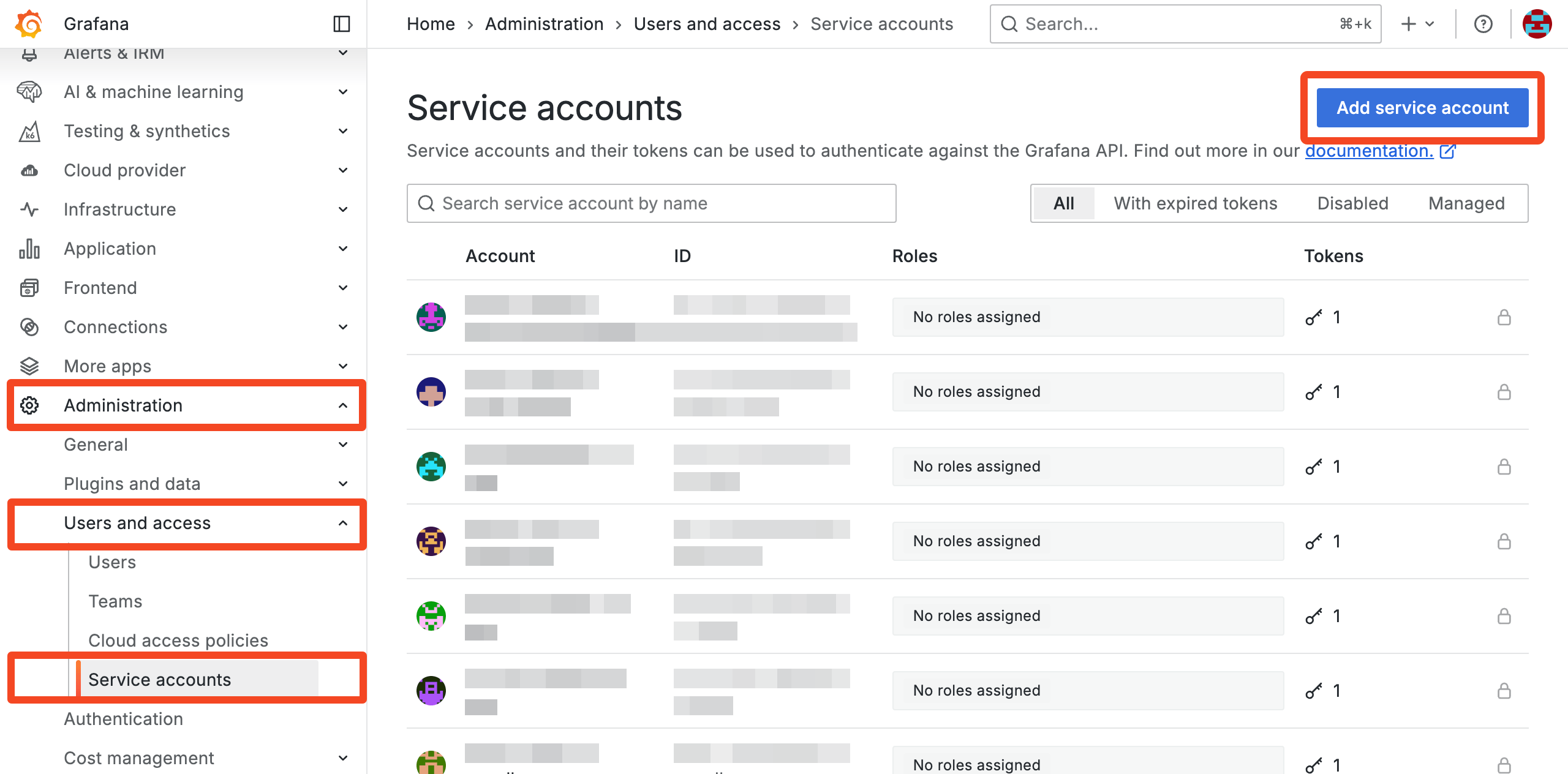Open the Teams page in sidebar
1568x774 pixels.
pos(115,601)
